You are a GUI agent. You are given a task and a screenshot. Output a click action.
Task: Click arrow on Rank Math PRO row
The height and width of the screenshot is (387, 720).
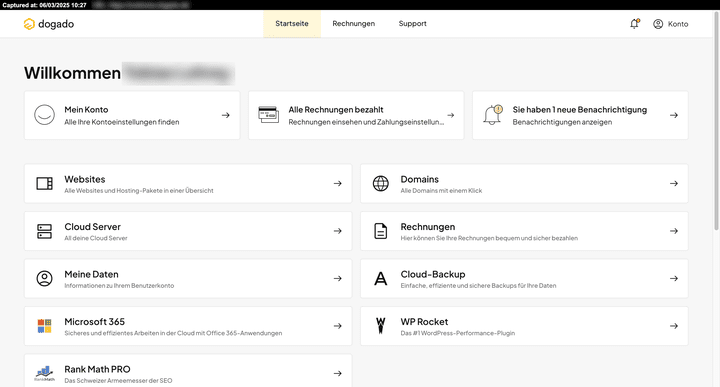(x=338, y=373)
